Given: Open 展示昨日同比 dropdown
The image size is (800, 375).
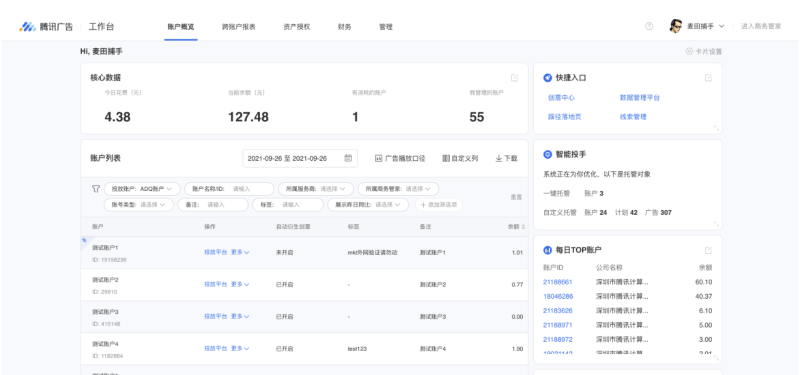Looking at the screenshot, I should pyautogui.click(x=368, y=205).
